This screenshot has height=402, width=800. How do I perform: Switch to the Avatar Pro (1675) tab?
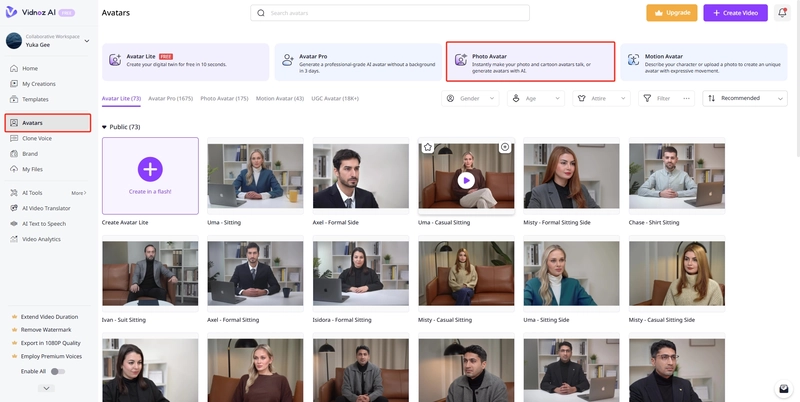click(x=170, y=99)
